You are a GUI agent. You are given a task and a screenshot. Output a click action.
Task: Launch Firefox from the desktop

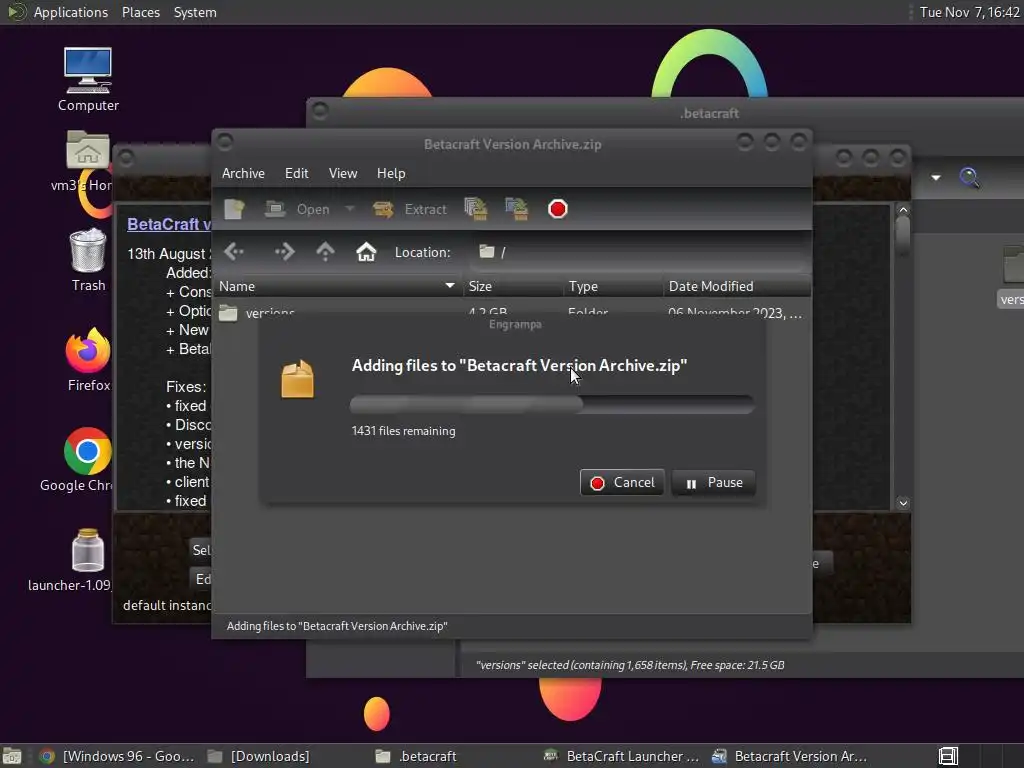click(x=88, y=360)
